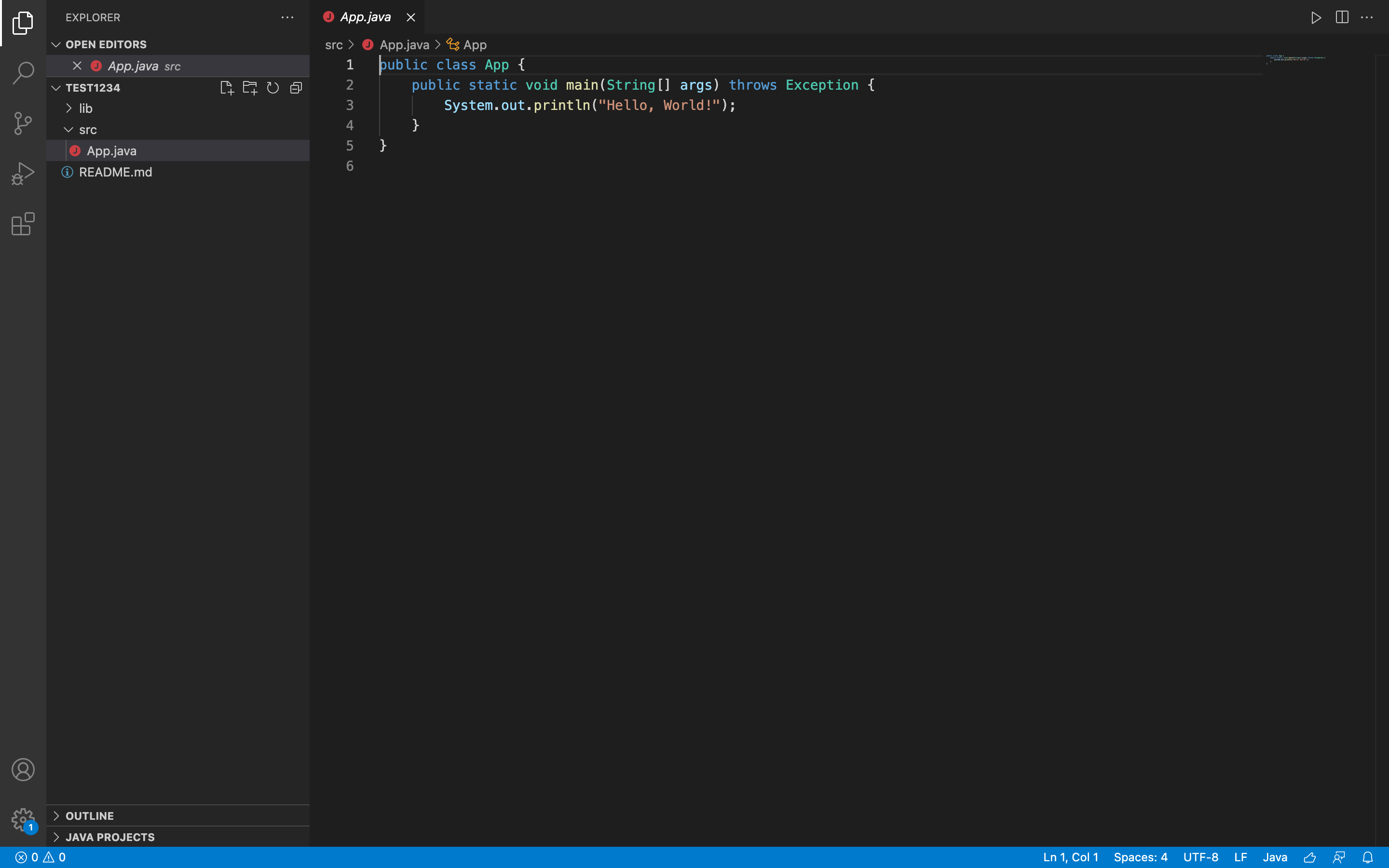This screenshot has width=1389, height=868.
Task: Open the Extensions view
Action: point(23,224)
